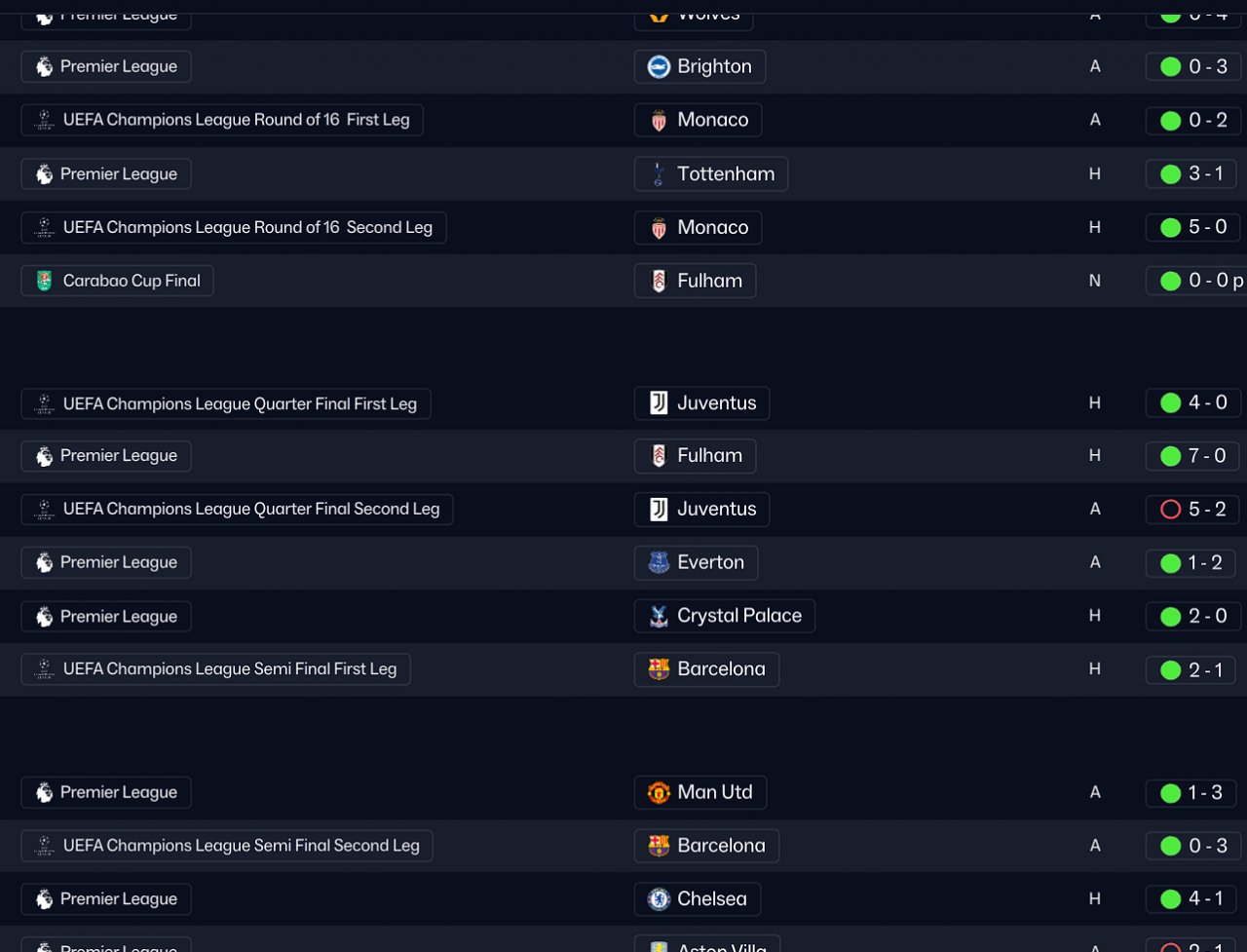Click red loss circle beside 5 - 2
Viewport: 1247px width, 952px height.
point(1170,509)
